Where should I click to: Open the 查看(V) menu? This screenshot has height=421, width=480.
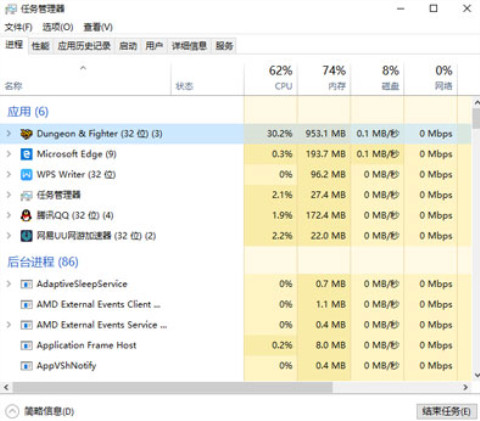[x=98, y=27]
